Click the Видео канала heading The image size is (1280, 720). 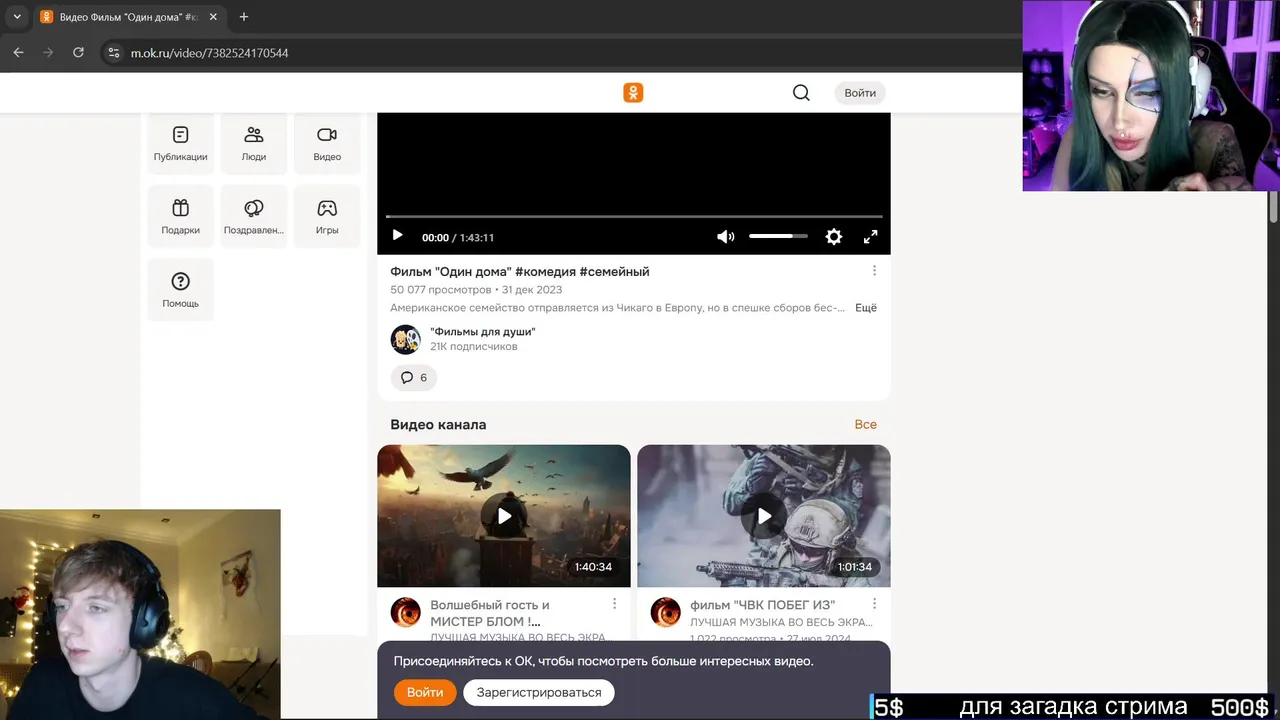click(x=438, y=425)
